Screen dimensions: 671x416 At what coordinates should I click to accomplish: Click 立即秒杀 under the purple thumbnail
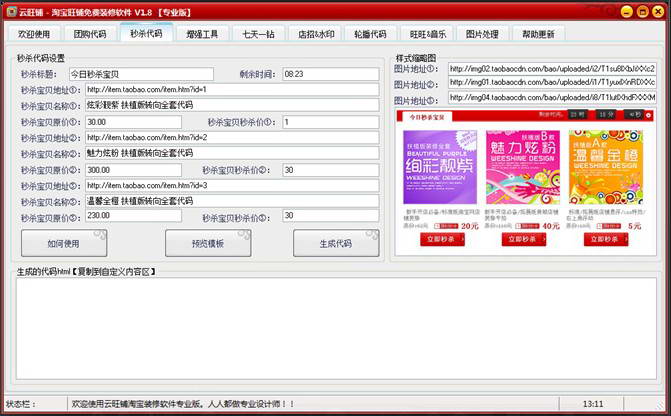pyautogui.click(x=442, y=239)
